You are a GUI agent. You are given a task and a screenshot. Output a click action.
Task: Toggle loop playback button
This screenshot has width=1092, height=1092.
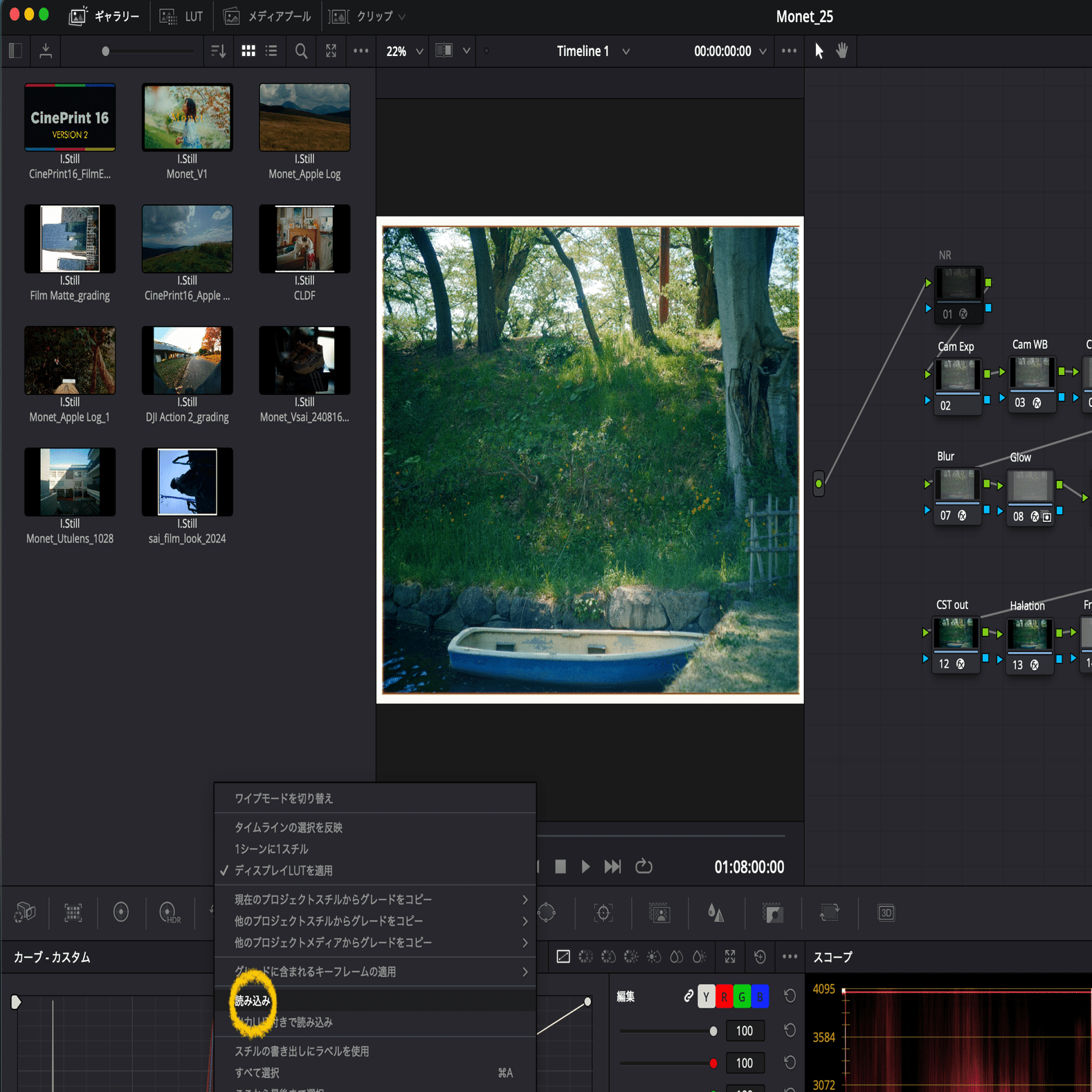coord(644,866)
